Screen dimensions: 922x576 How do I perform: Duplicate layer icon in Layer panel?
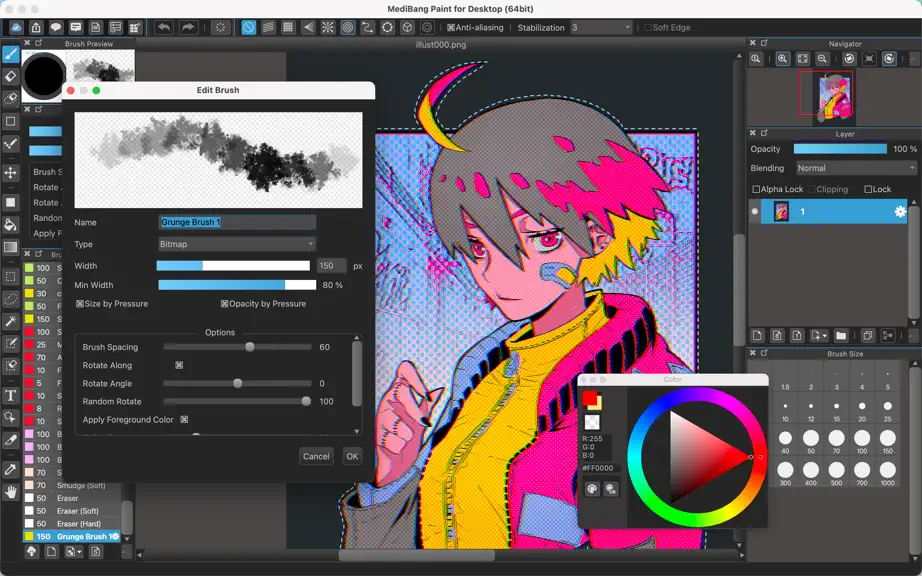click(x=868, y=336)
